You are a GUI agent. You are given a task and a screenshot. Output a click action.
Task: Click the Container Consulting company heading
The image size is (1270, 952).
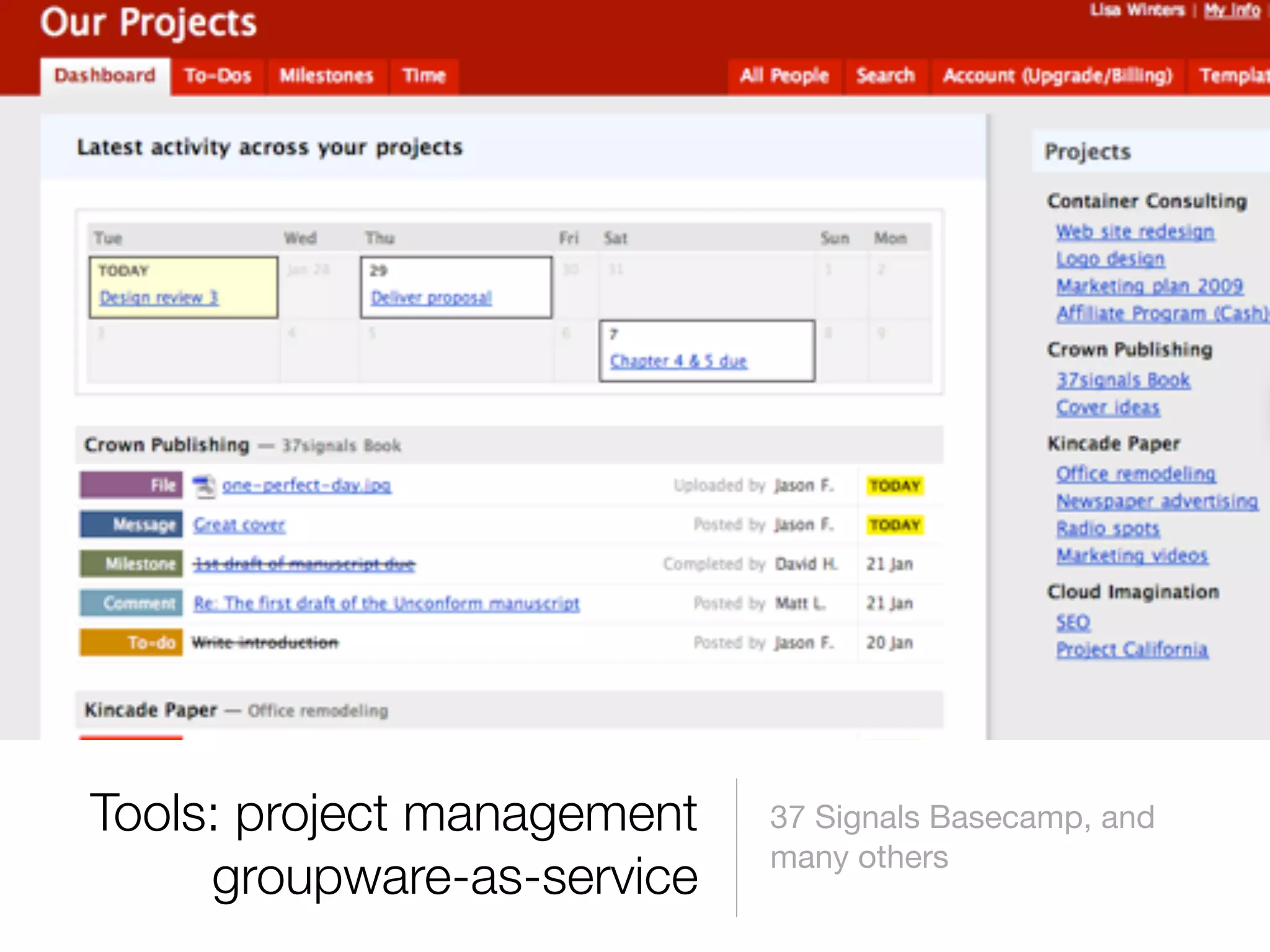tap(1147, 201)
